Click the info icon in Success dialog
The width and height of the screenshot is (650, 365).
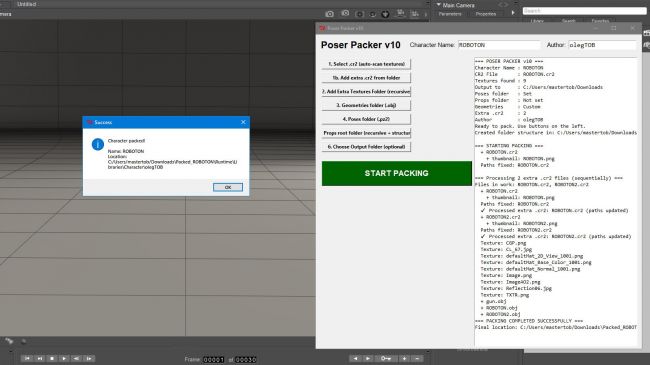click(x=98, y=144)
